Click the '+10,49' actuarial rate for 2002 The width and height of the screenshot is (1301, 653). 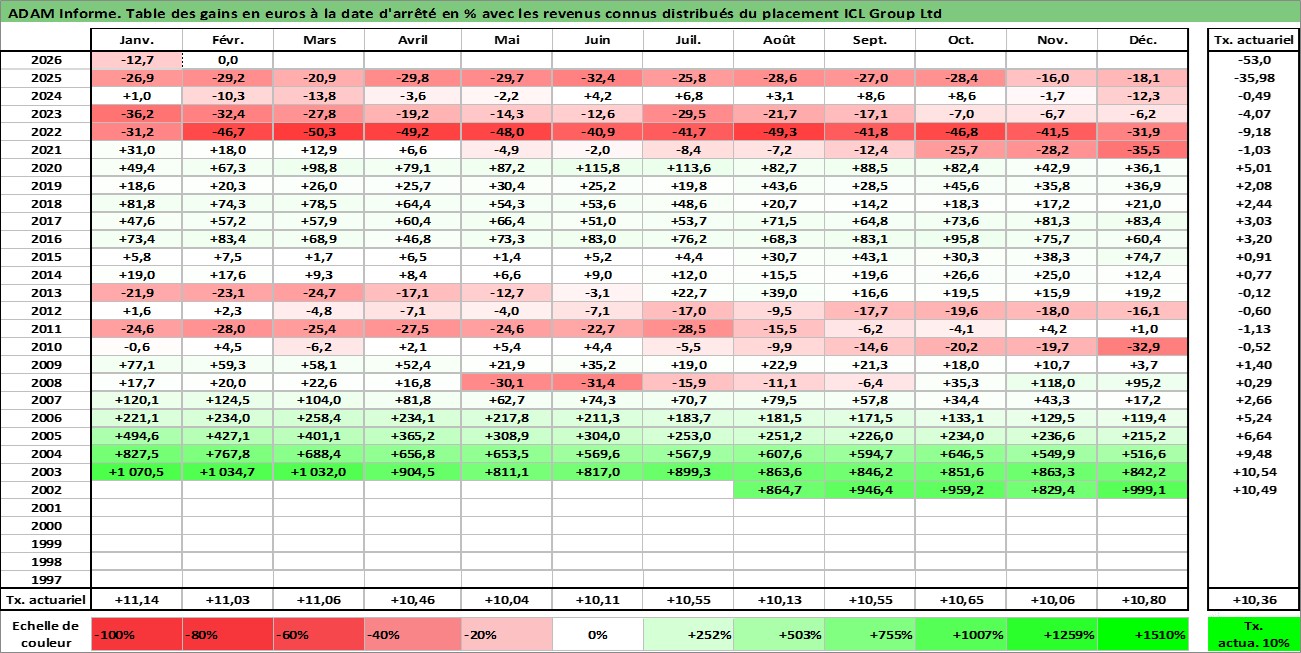tap(1253, 490)
